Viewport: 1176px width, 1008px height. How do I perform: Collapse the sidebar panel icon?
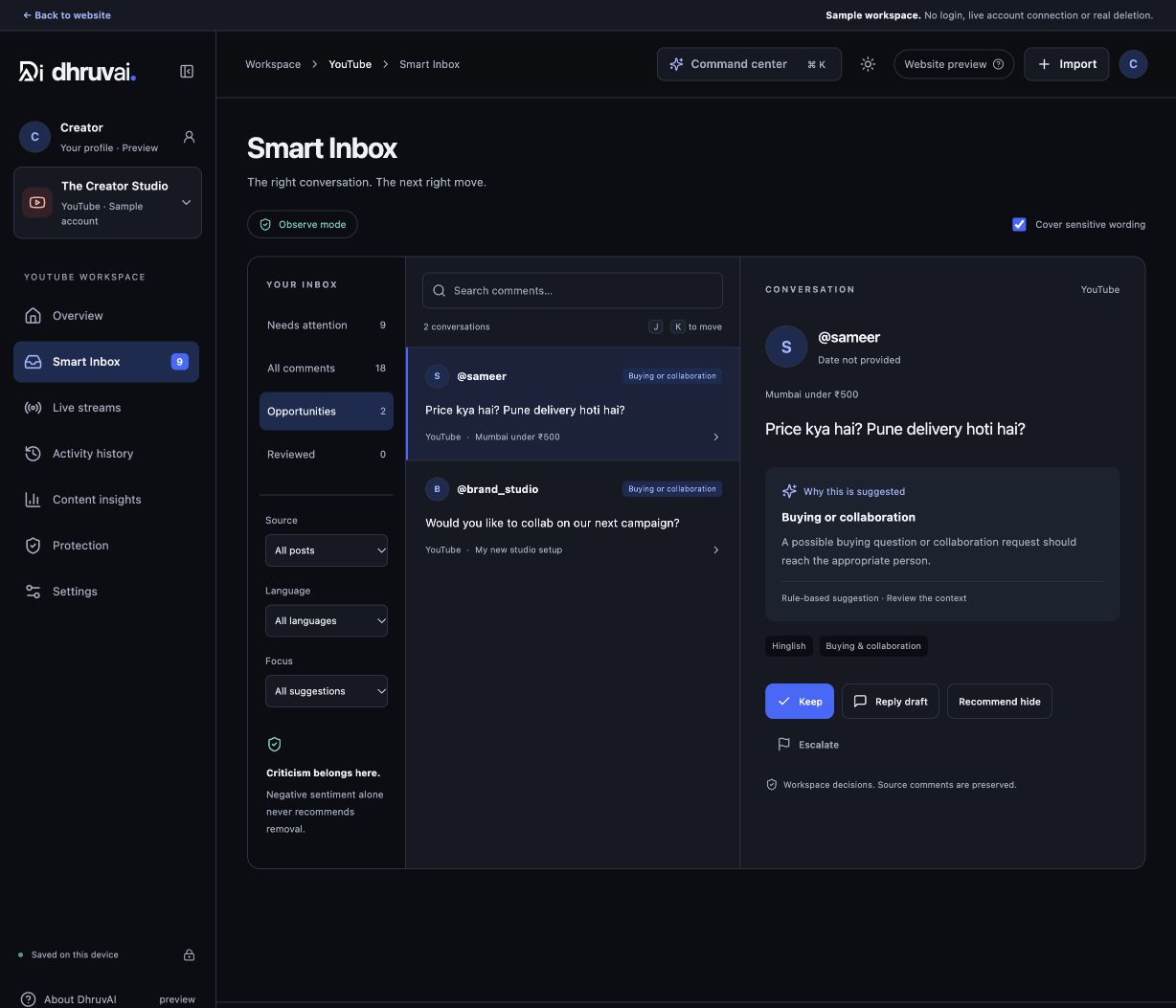(x=187, y=72)
